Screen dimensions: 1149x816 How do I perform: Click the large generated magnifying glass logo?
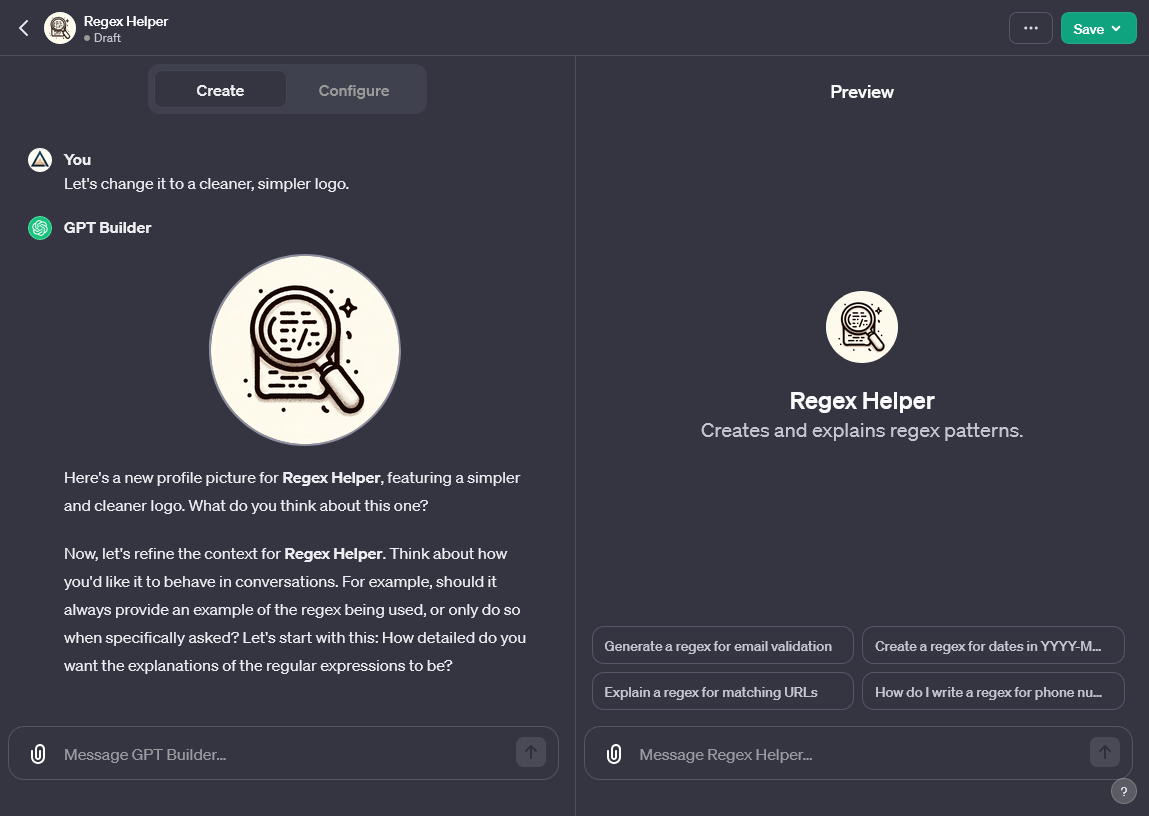(x=305, y=349)
